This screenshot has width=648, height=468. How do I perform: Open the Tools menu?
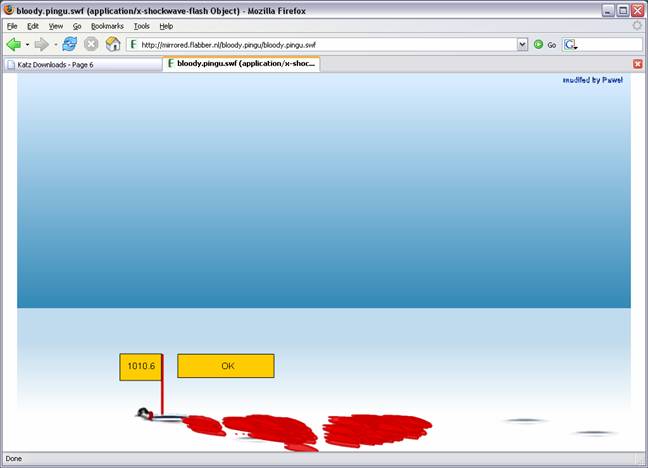[141, 26]
